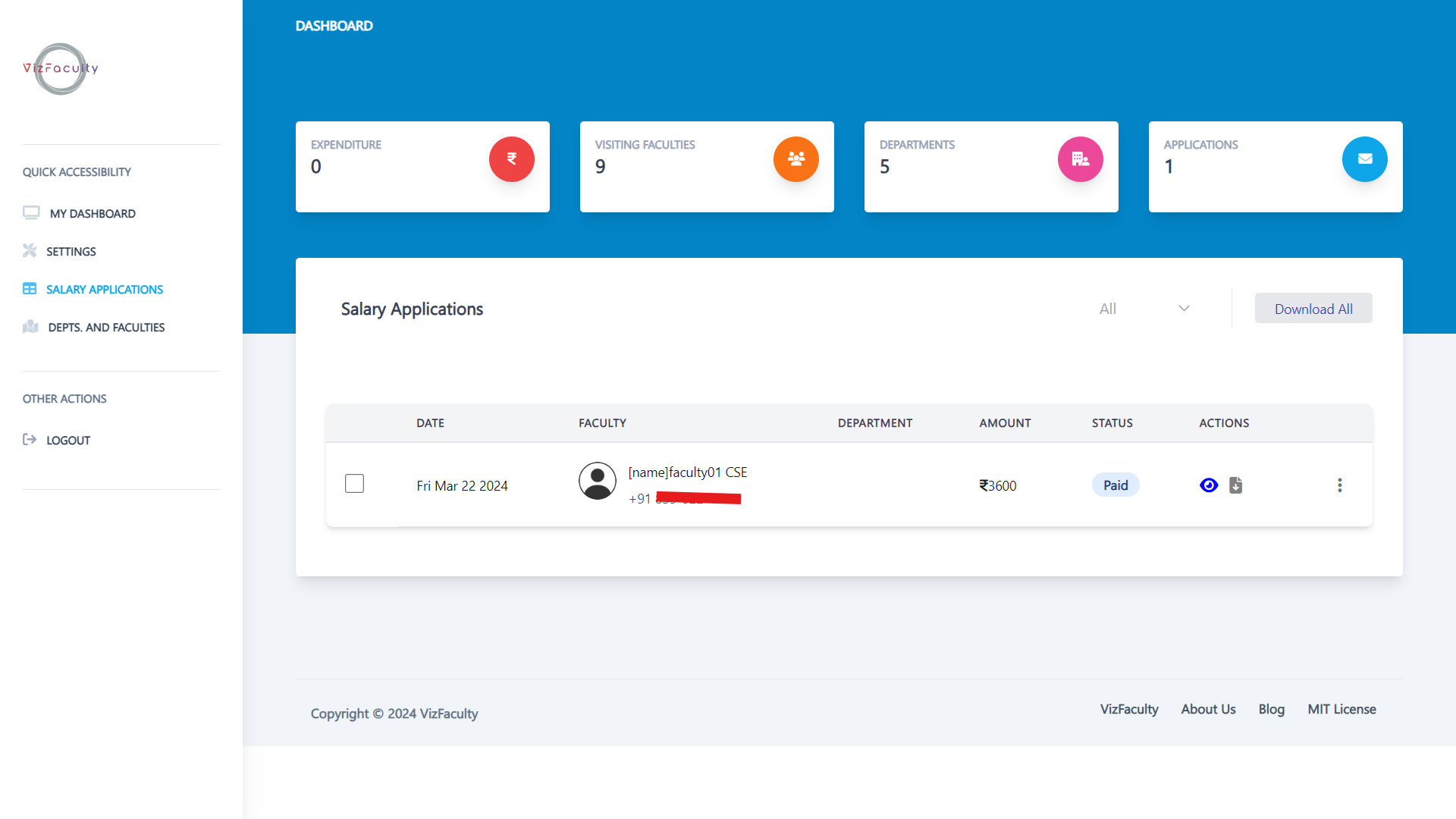Image resolution: width=1456 pixels, height=819 pixels.
Task: Open three-dot more actions menu for row
Action: [x=1340, y=485]
